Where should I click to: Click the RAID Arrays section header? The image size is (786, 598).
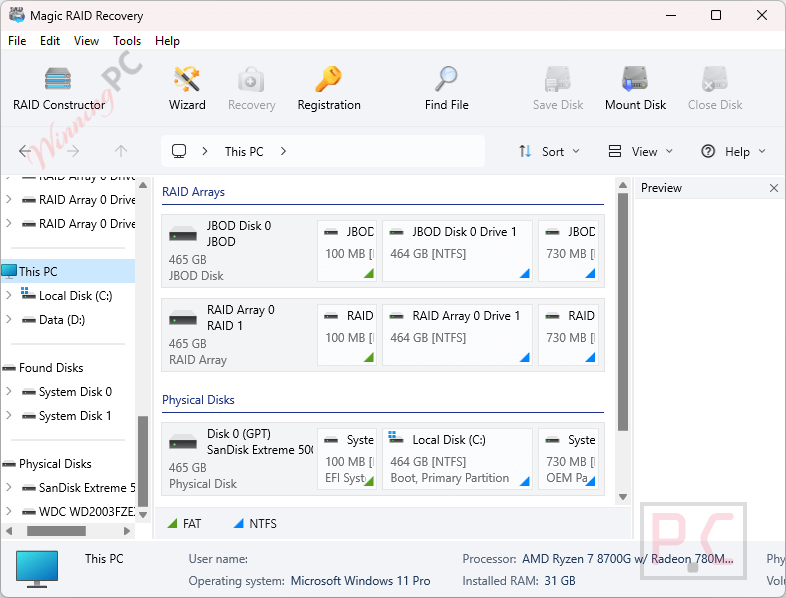(193, 192)
